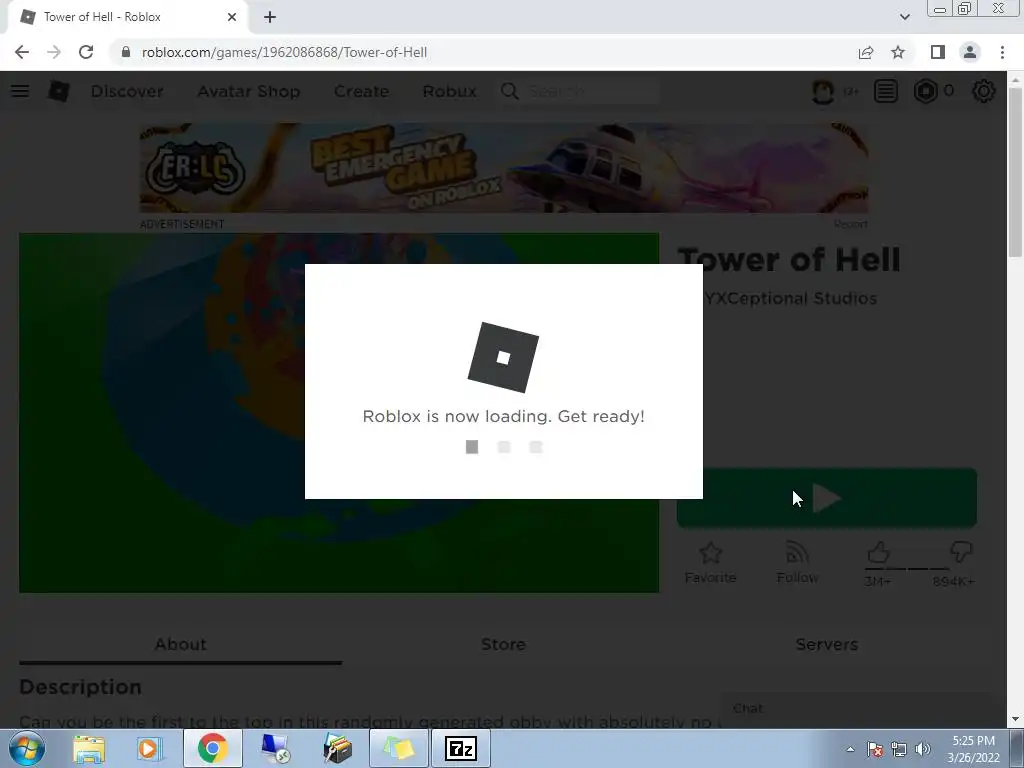Switch to the Store tab

click(504, 645)
